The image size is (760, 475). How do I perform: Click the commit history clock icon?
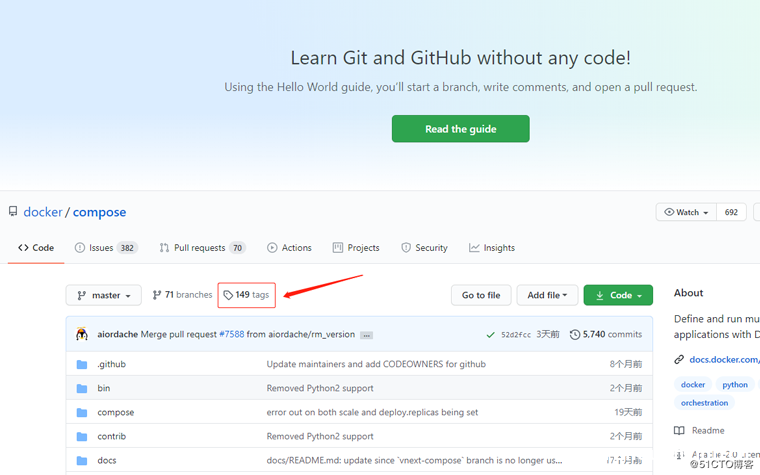coord(575,334)
